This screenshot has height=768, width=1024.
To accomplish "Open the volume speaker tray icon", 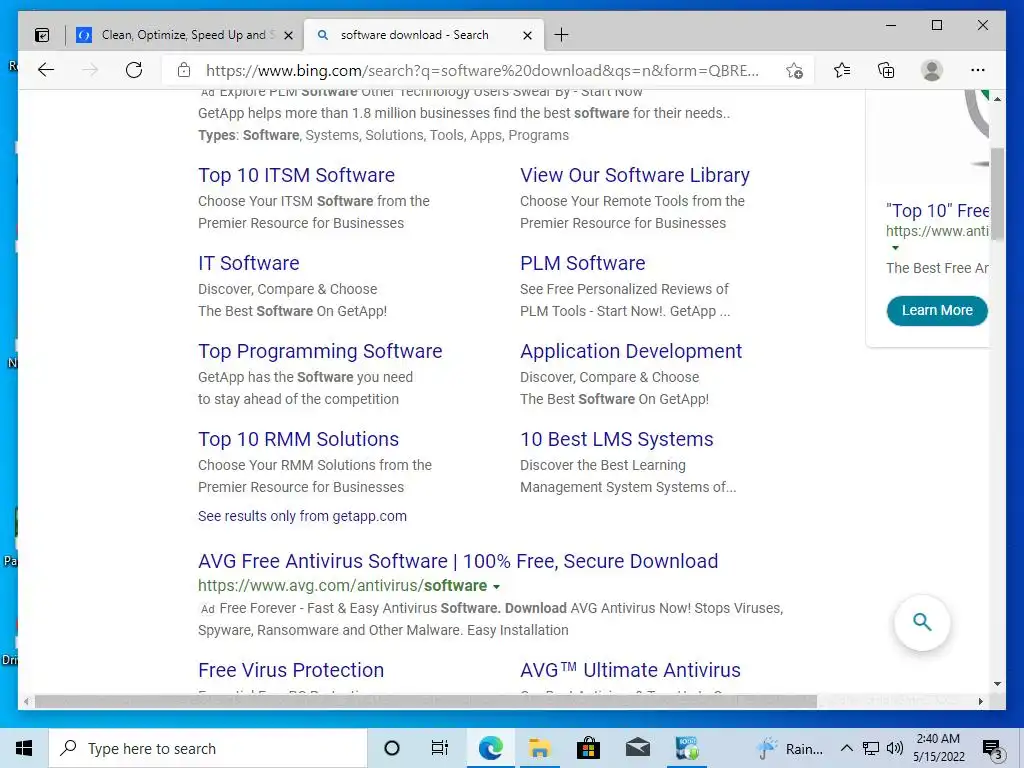I will 895,748.
